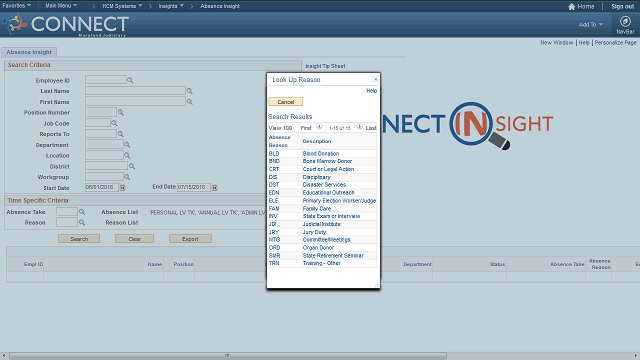Focus the Employee ID input field

point(106,80)
